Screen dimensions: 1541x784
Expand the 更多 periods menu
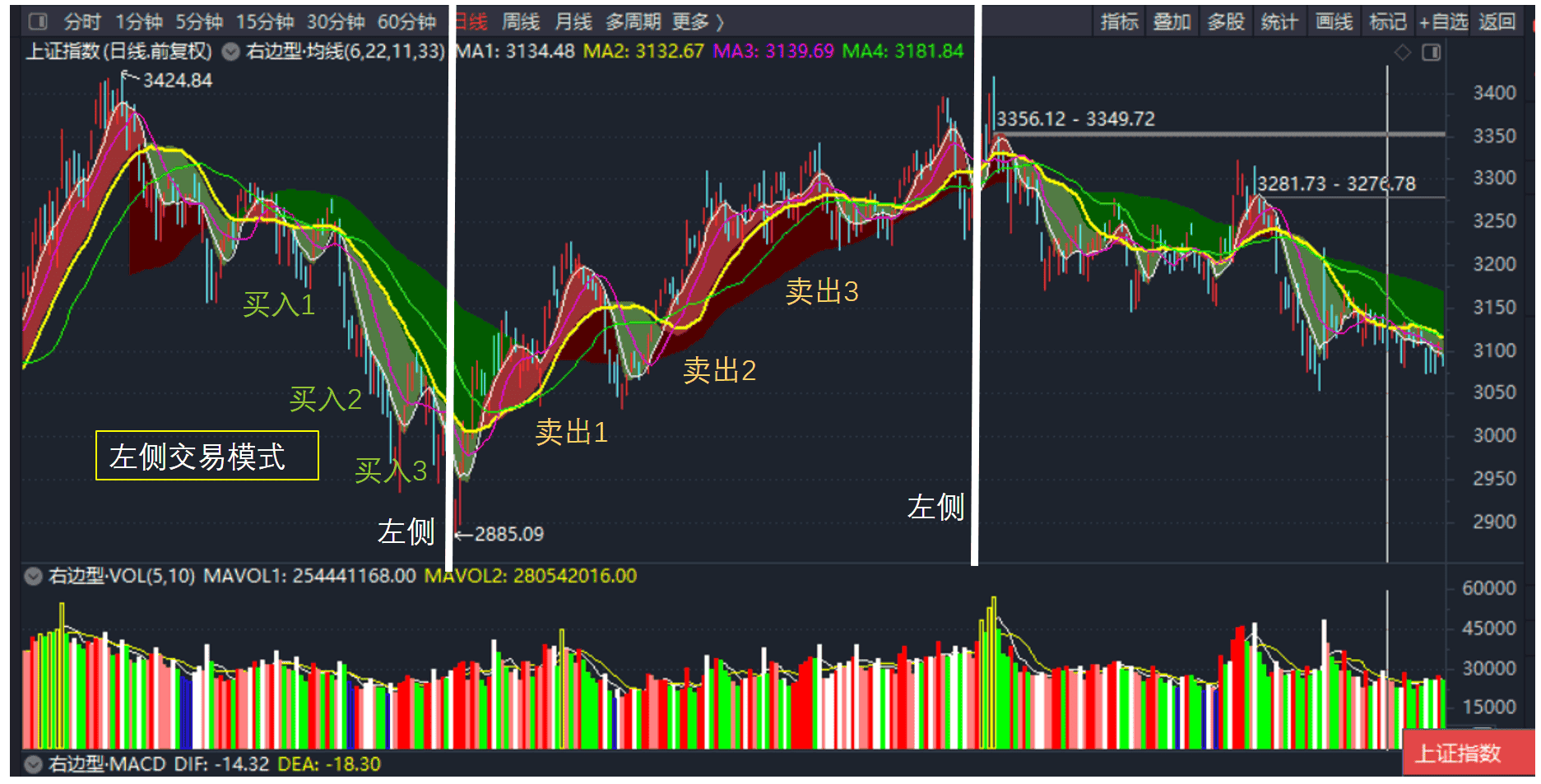[x=697, y=21]
